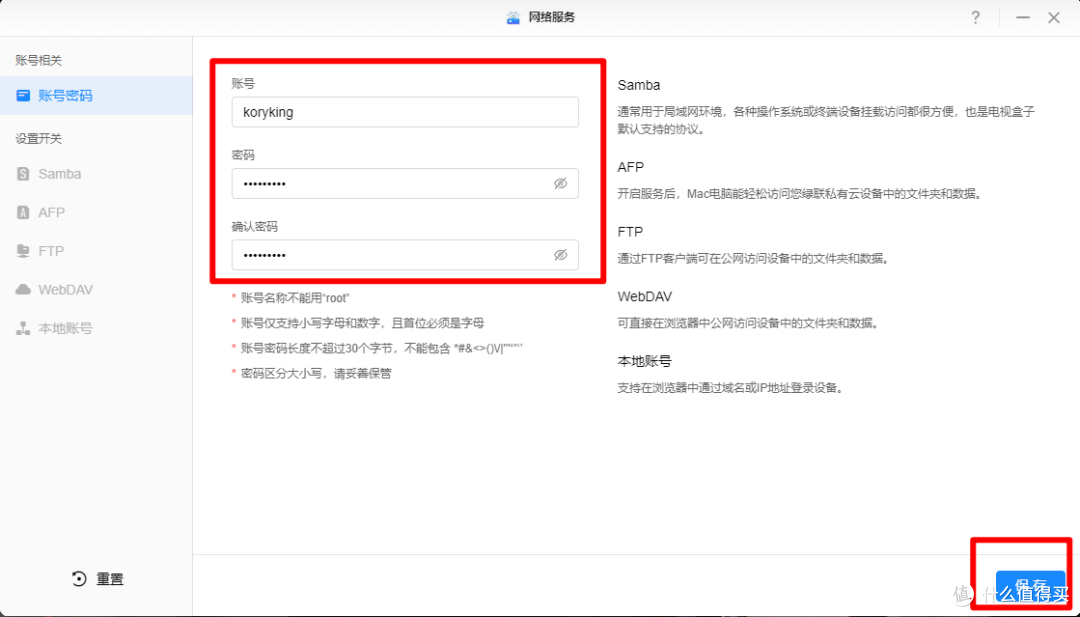Click the 本地账号 heading in descriptions
The height and width of the screenshot is (617, 1080).
pyautogui.click(x=645, y=361)
